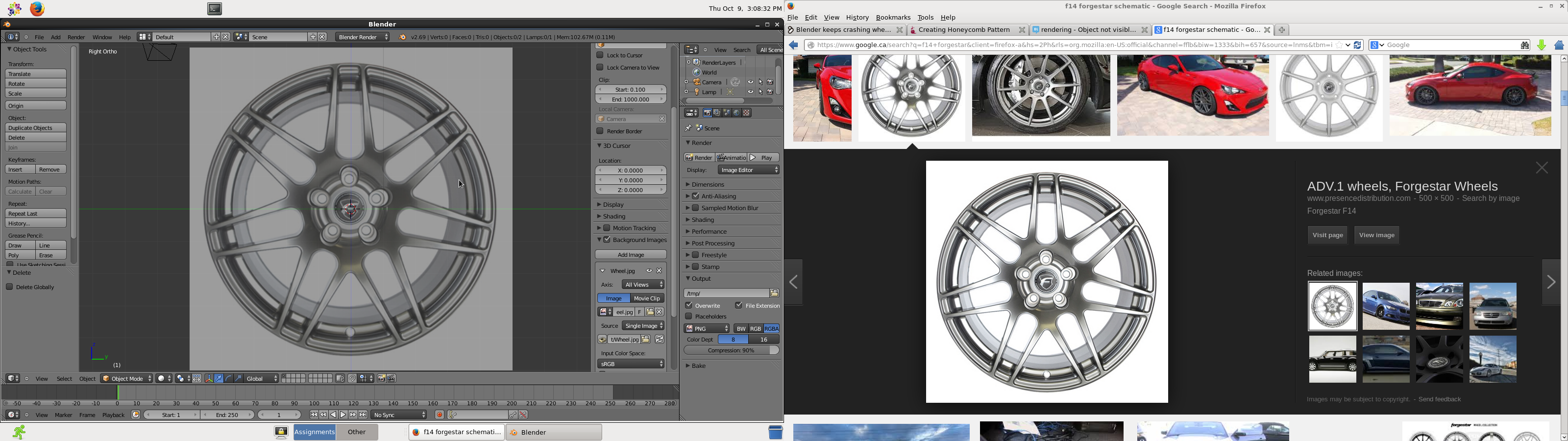Click the play animation arrow in timeline
Screen dimensions: 1568x441
coord(343,415)
